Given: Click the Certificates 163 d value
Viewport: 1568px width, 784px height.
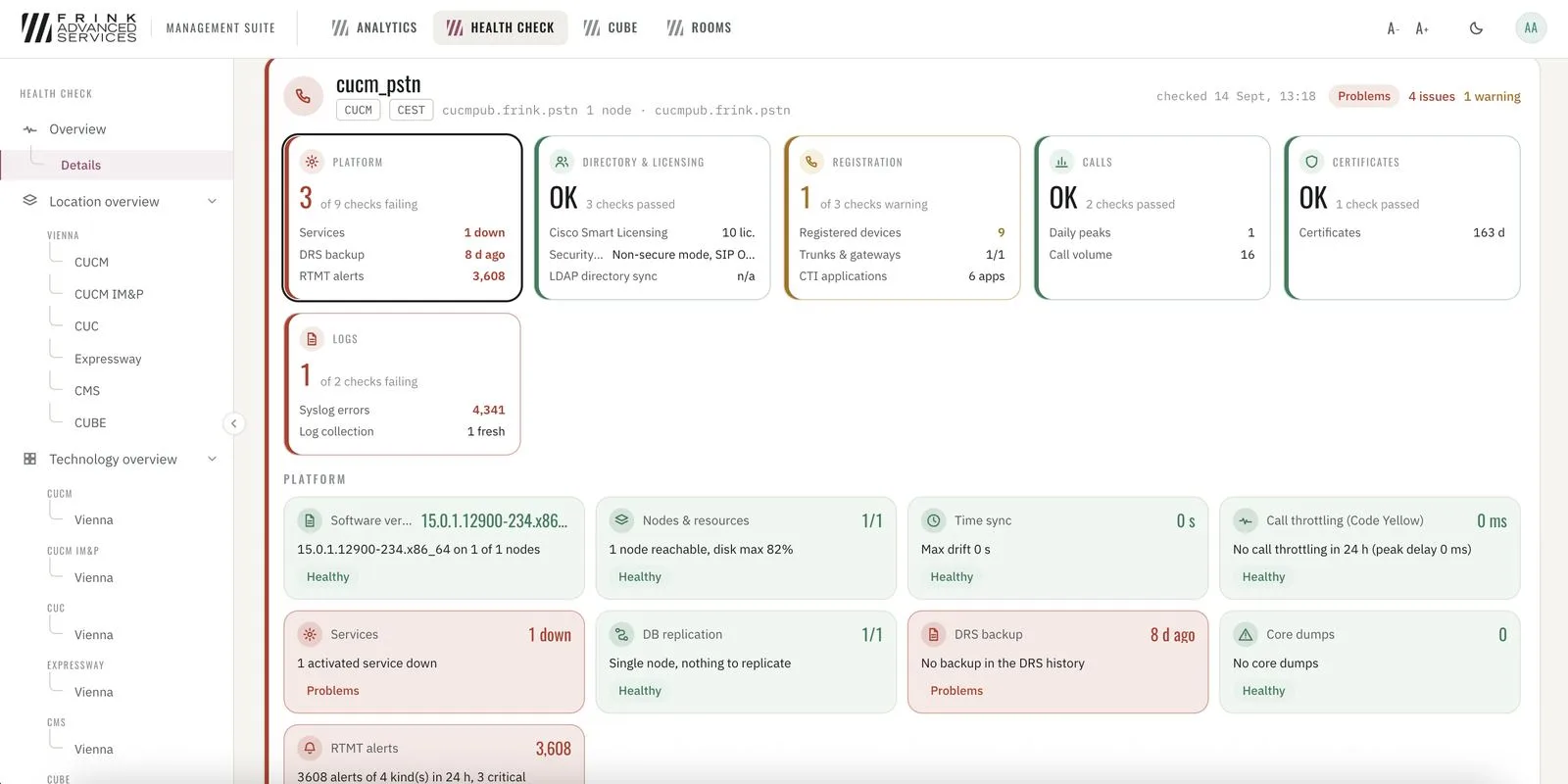Looking at the screenshot, I should [1489, 232].
